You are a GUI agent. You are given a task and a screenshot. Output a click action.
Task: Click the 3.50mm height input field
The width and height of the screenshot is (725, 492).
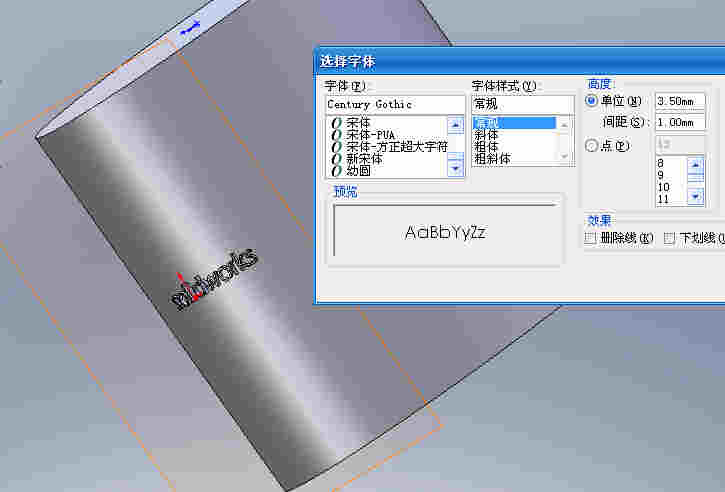click(680, 101)
